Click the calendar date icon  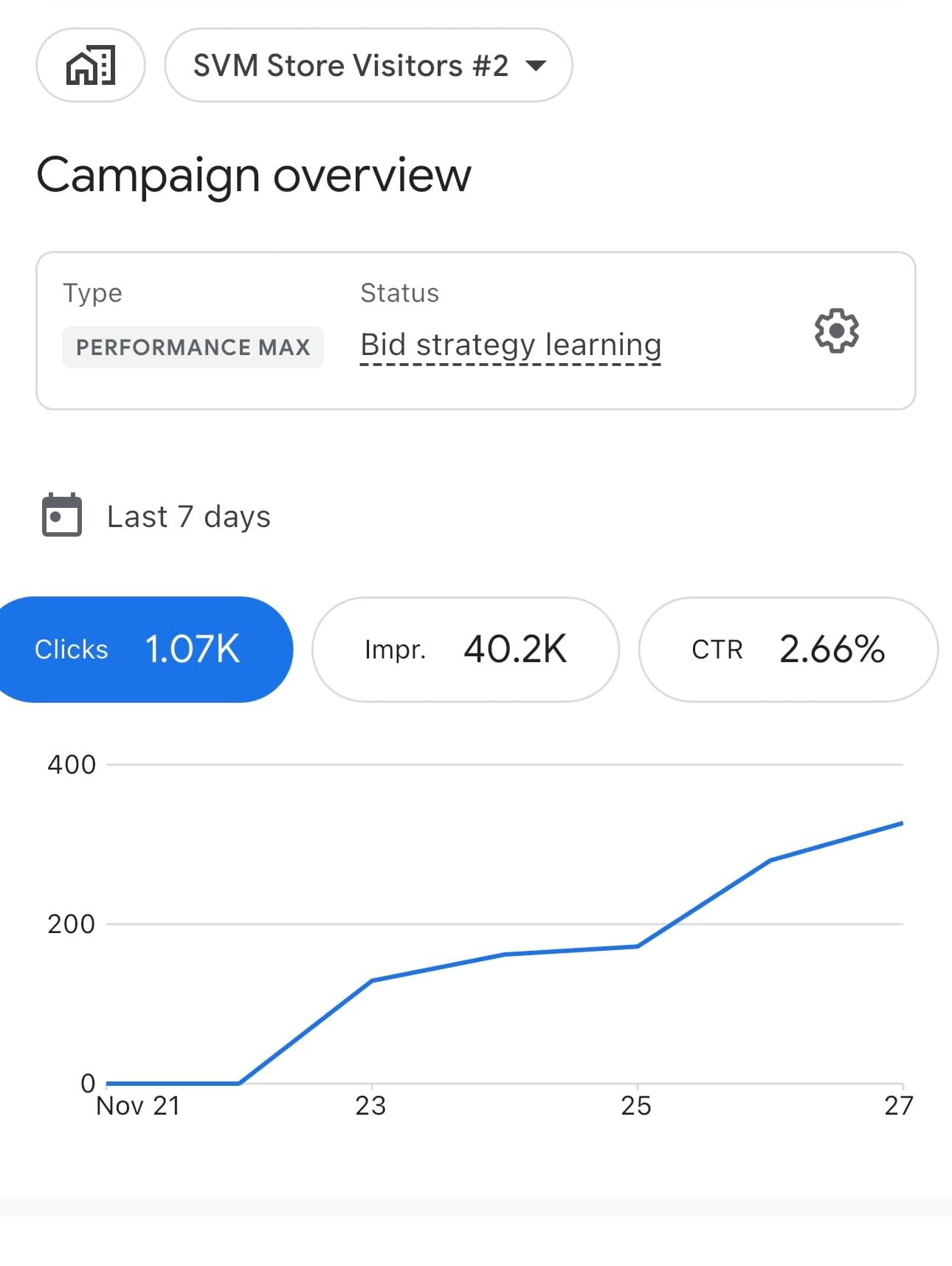pyautogui.click(x=62, y=515)
